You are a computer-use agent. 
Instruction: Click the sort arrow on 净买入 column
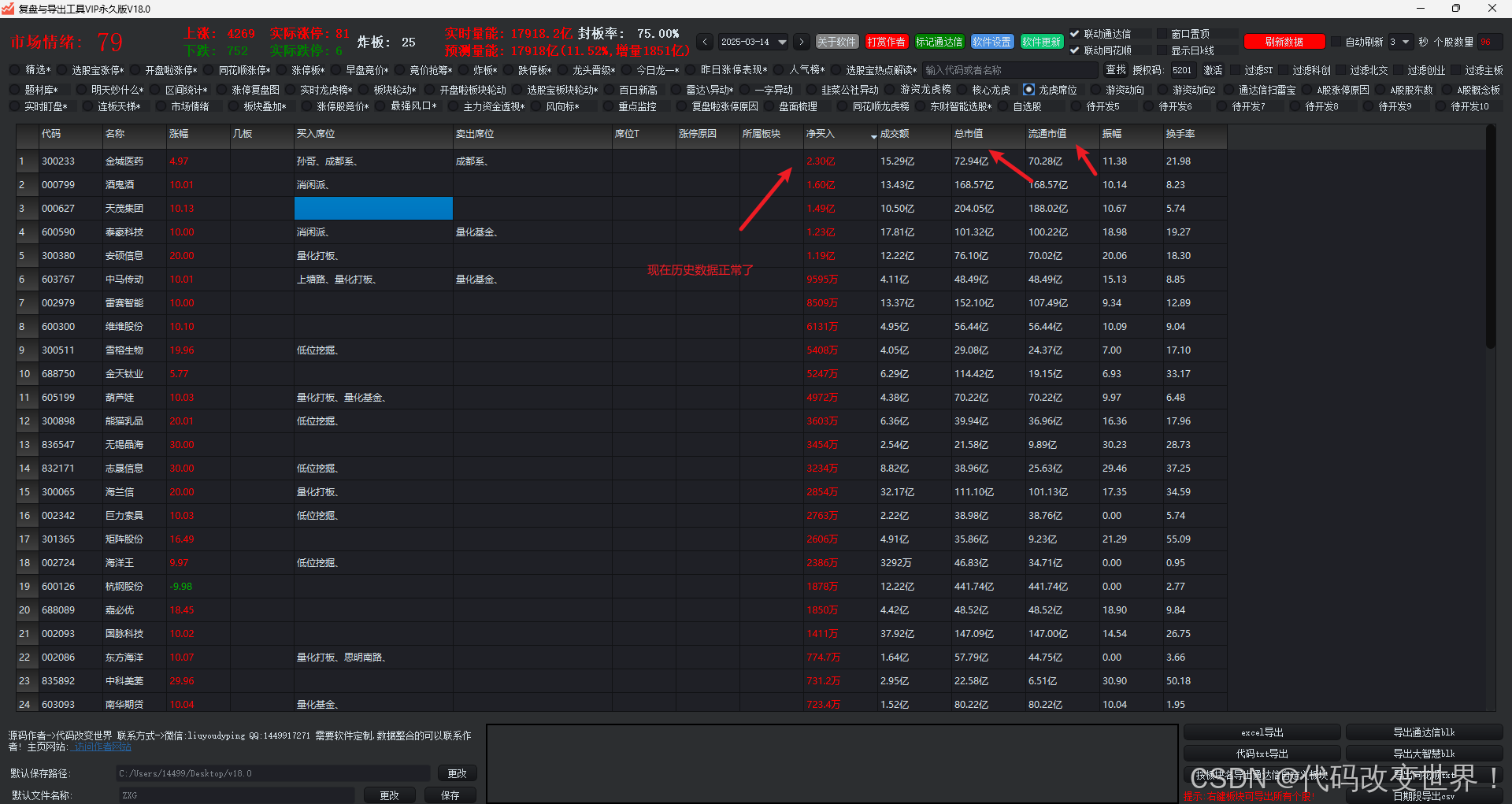point(873,137)
